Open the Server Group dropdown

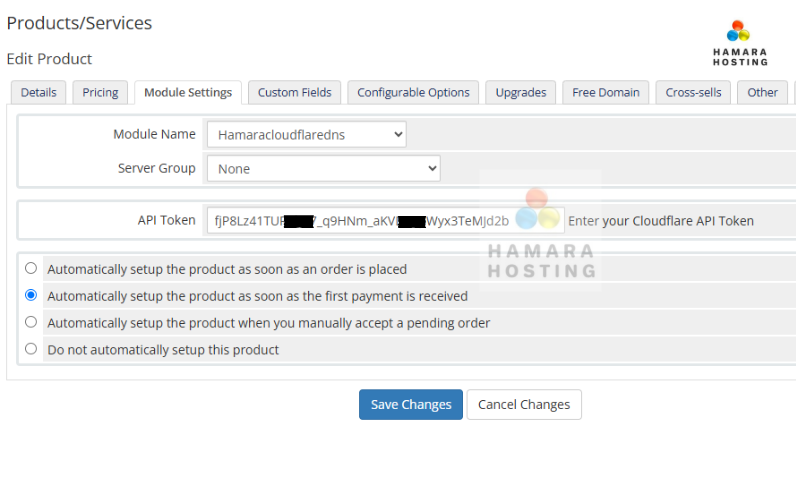coord(323,168)
